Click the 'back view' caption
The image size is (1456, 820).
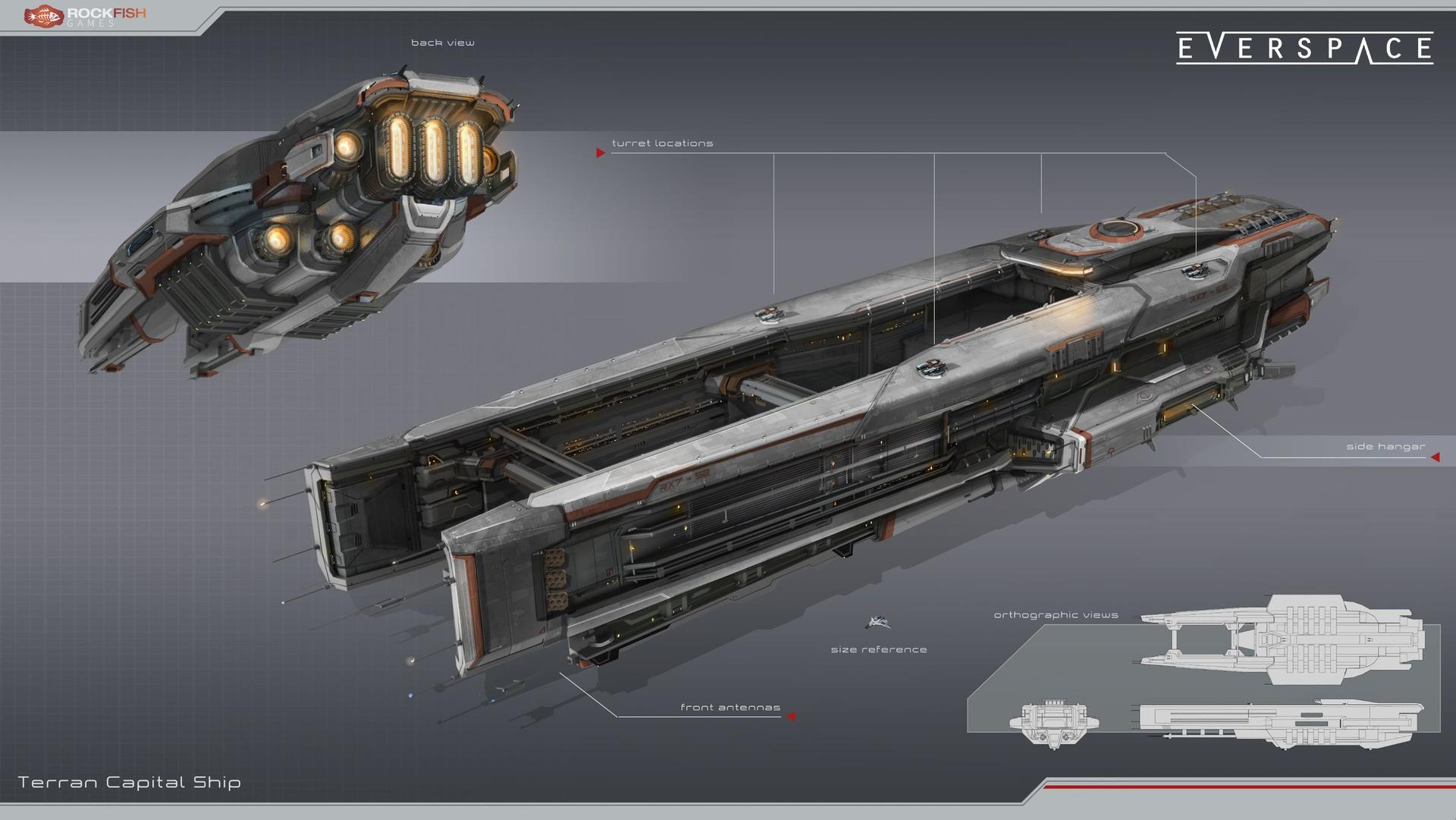tap(443, 43)
